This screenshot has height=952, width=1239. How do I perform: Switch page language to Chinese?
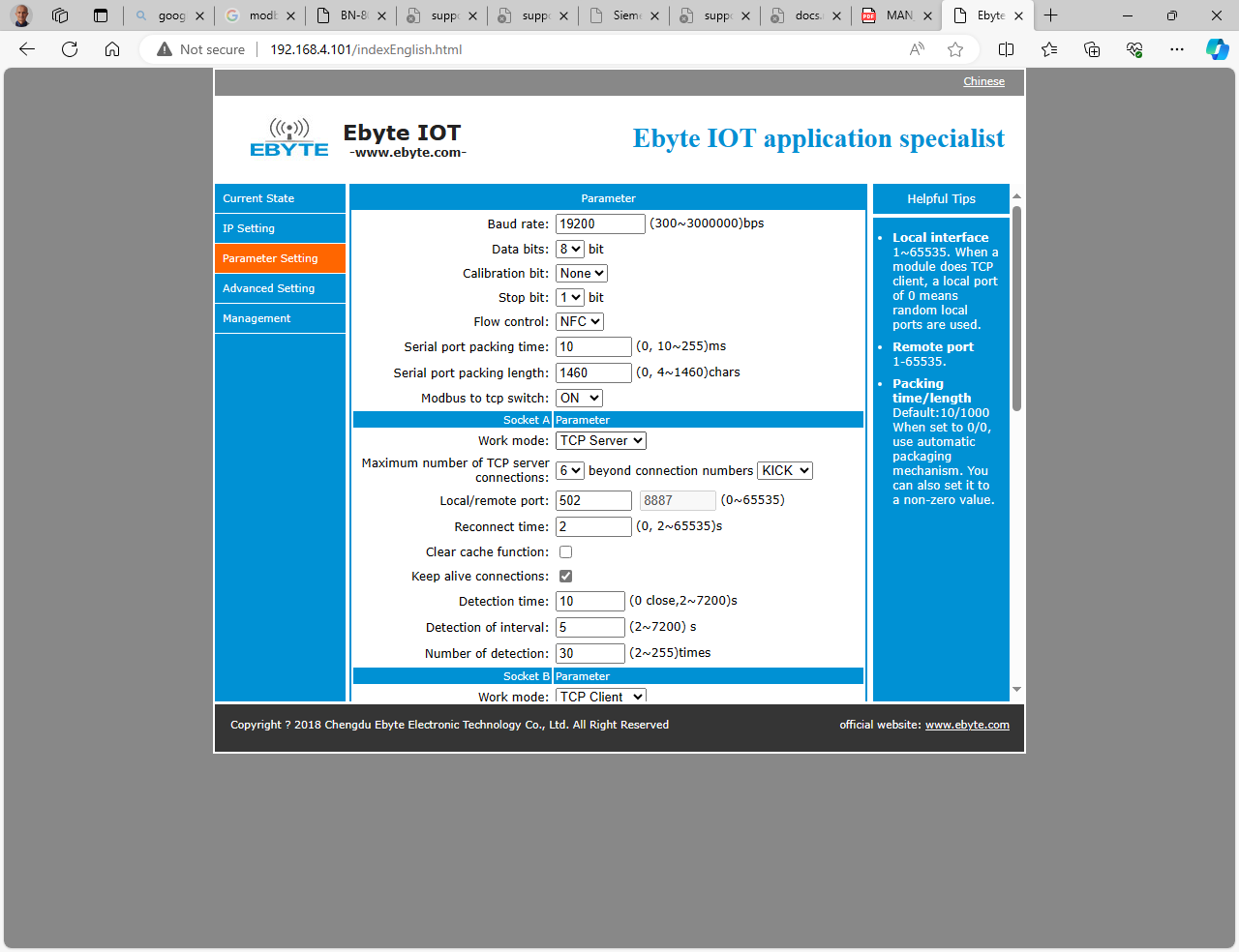(x=983, y=81)
